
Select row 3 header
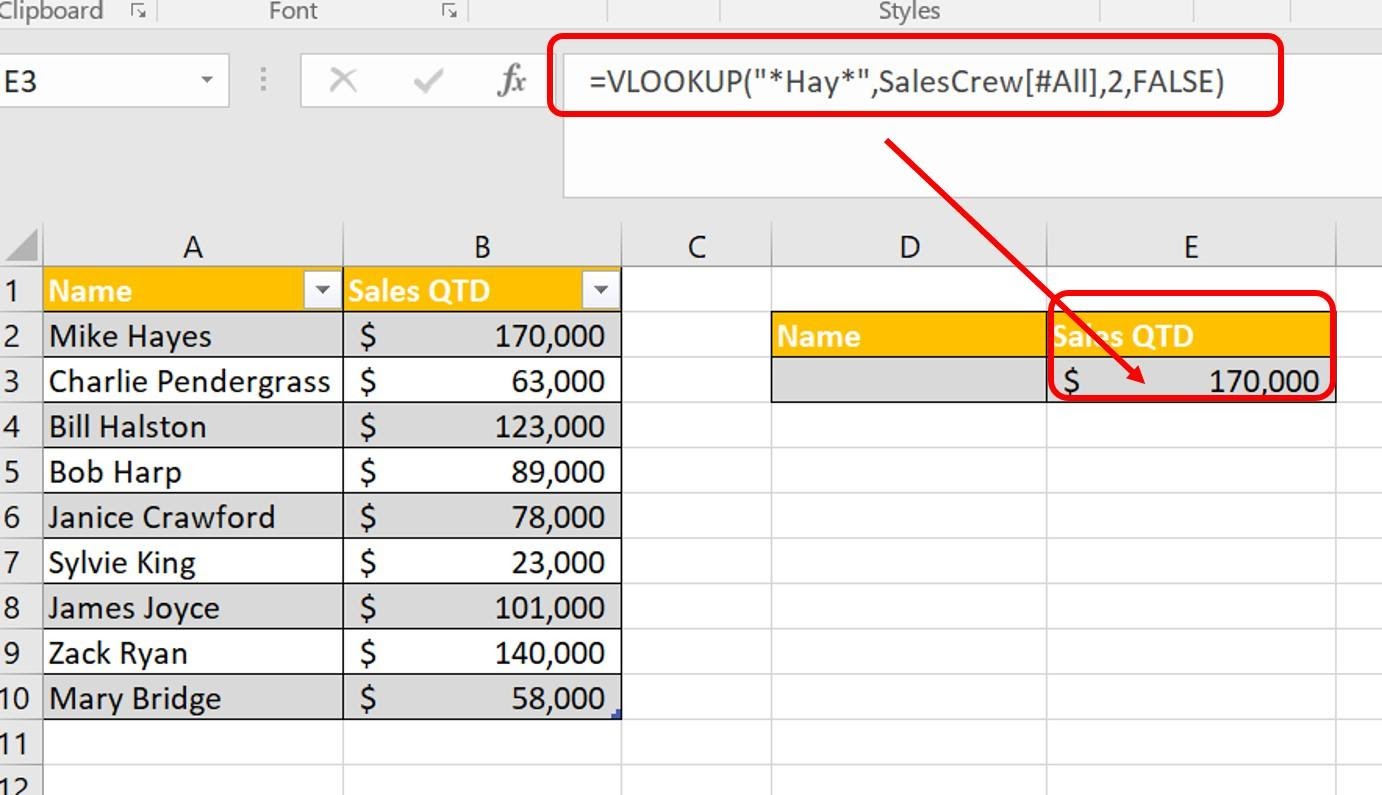[x=21, y=381]
